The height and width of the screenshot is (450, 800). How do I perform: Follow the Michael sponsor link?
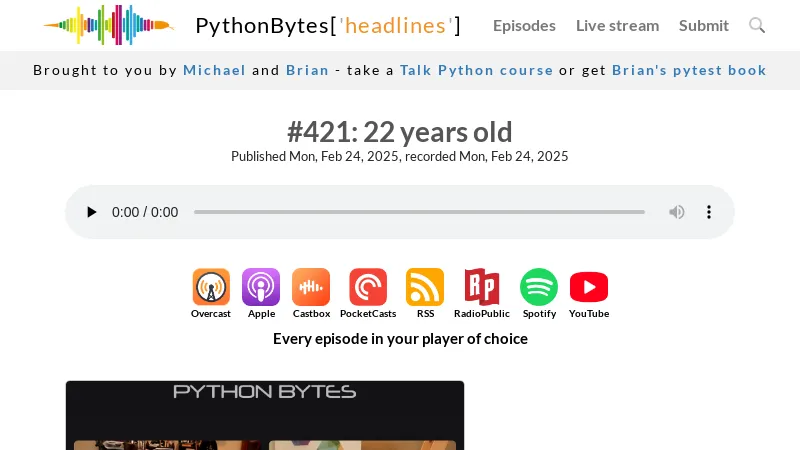pyautogui.click(x=214, y=70)
